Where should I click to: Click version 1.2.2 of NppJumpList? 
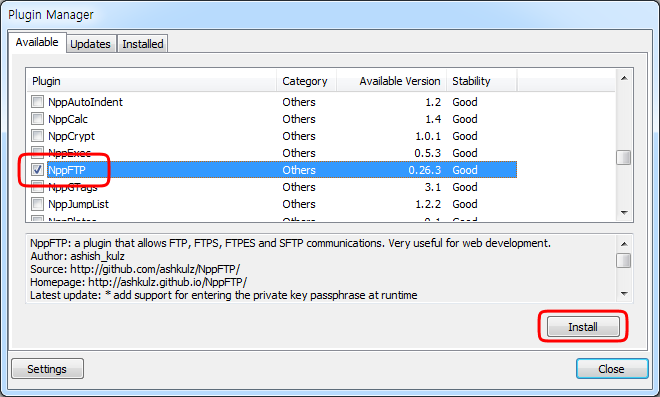click(428, 204)
